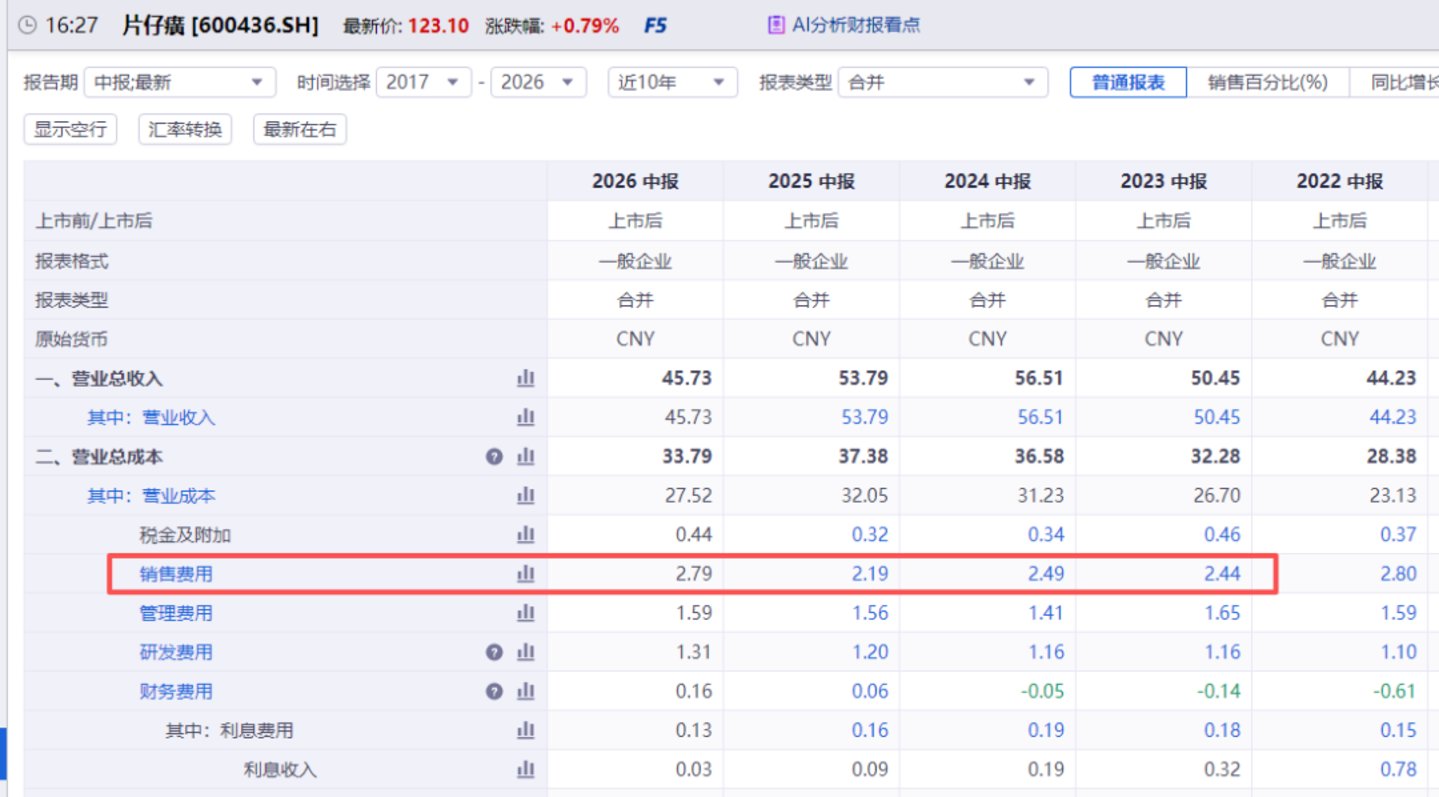Click the 报表格式 row label
Viewport: 1439px width, 797px height.
click(71, 261)
